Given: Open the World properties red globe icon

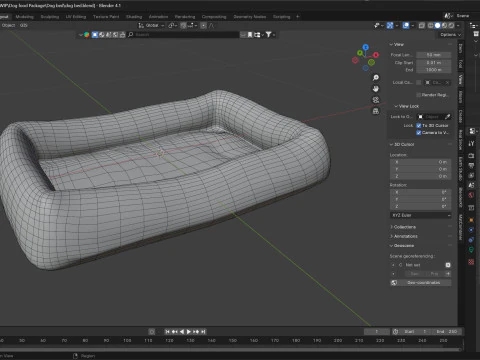Looking at the screenshot, I should coord(471,195).
